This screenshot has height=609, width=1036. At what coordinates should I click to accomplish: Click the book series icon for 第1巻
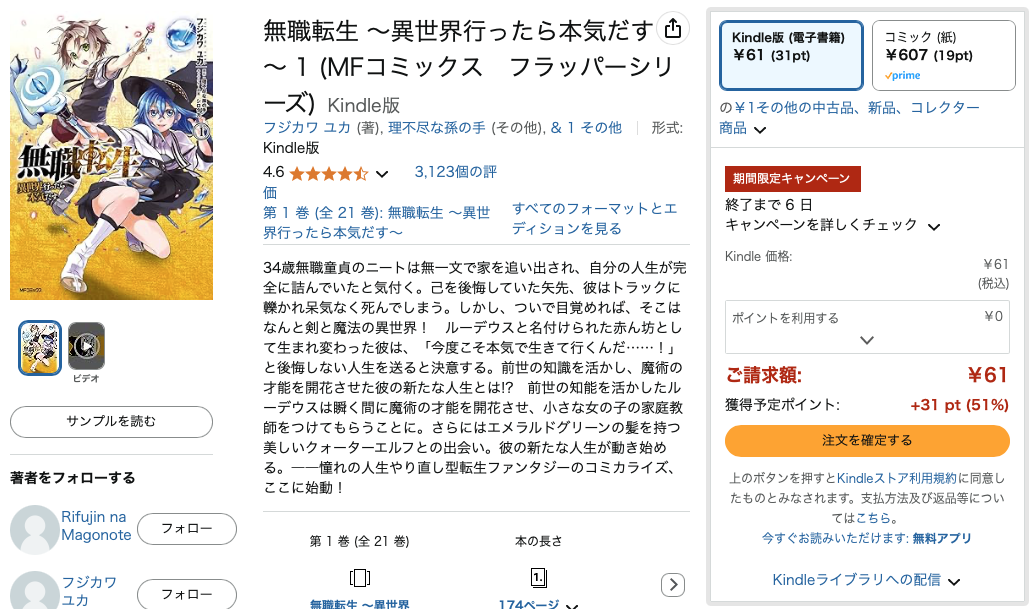pyautogui.click(x=359, y=578)
